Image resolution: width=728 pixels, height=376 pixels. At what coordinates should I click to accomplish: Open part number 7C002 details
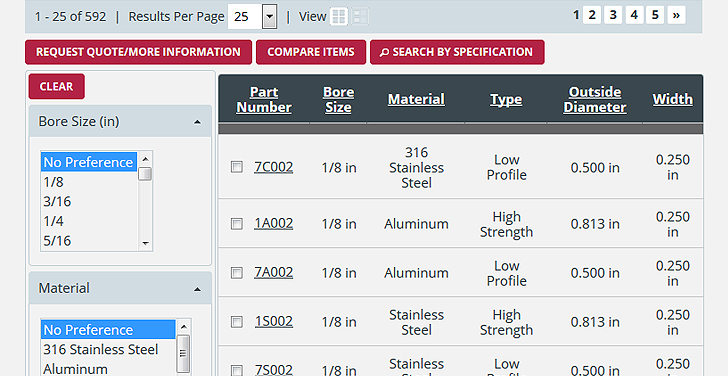click(273, 167)
